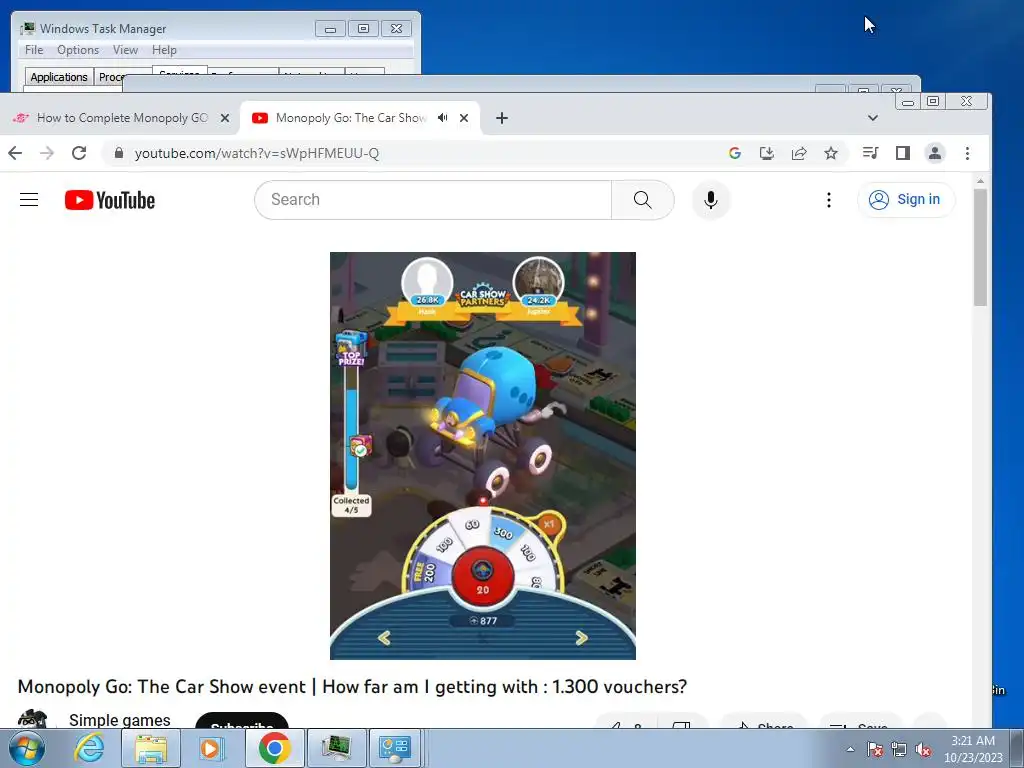Click the clock showing 3:21 AM
This screenshot has height=768, width=1024.
click(973, 741)
